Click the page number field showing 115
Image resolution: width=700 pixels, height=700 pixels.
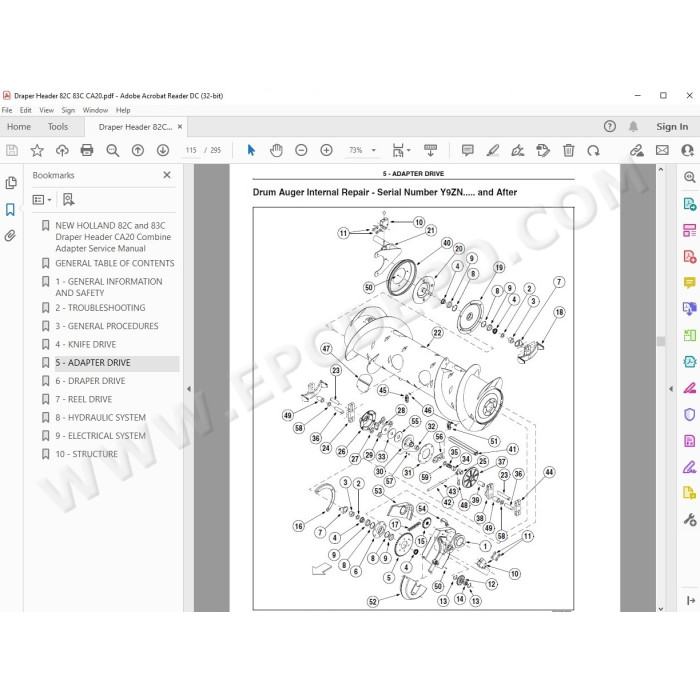point(191,150)
